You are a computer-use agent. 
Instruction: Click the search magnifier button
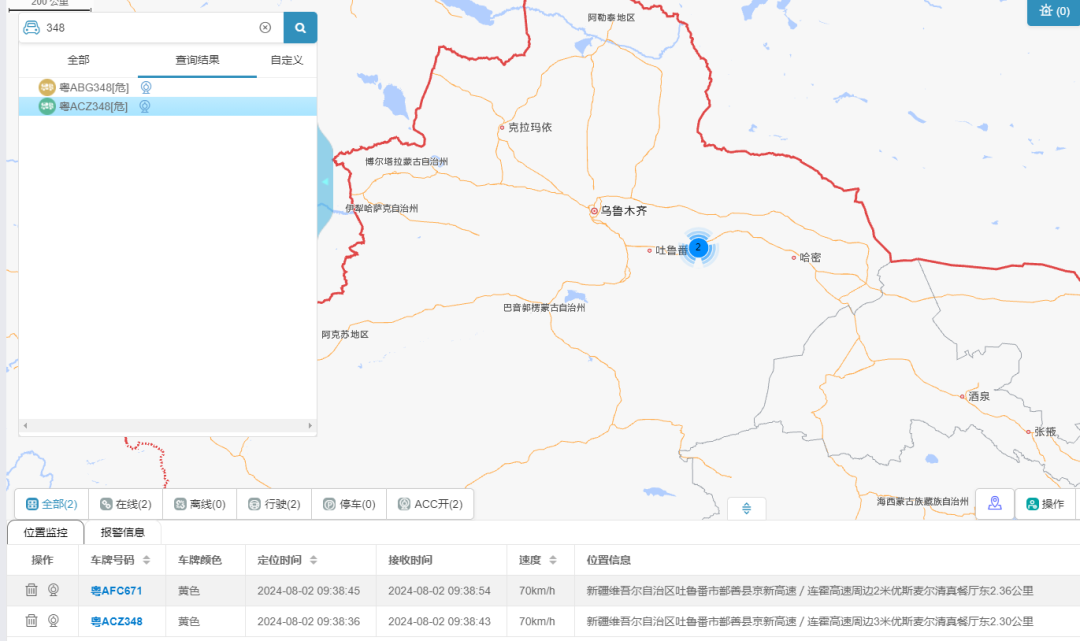click(300, 27)
